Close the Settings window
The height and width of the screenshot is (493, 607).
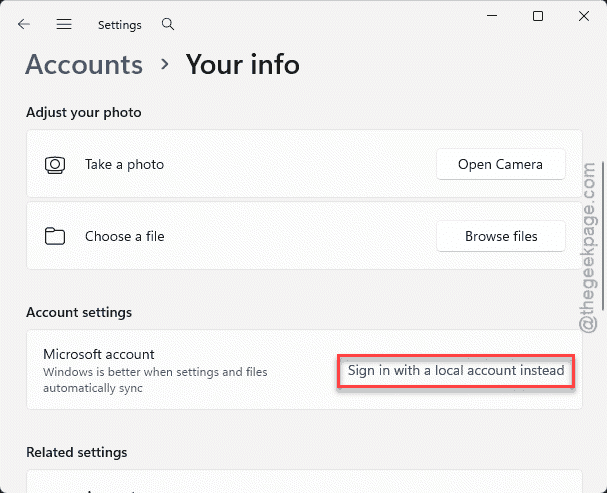click(x=584, y=16)
